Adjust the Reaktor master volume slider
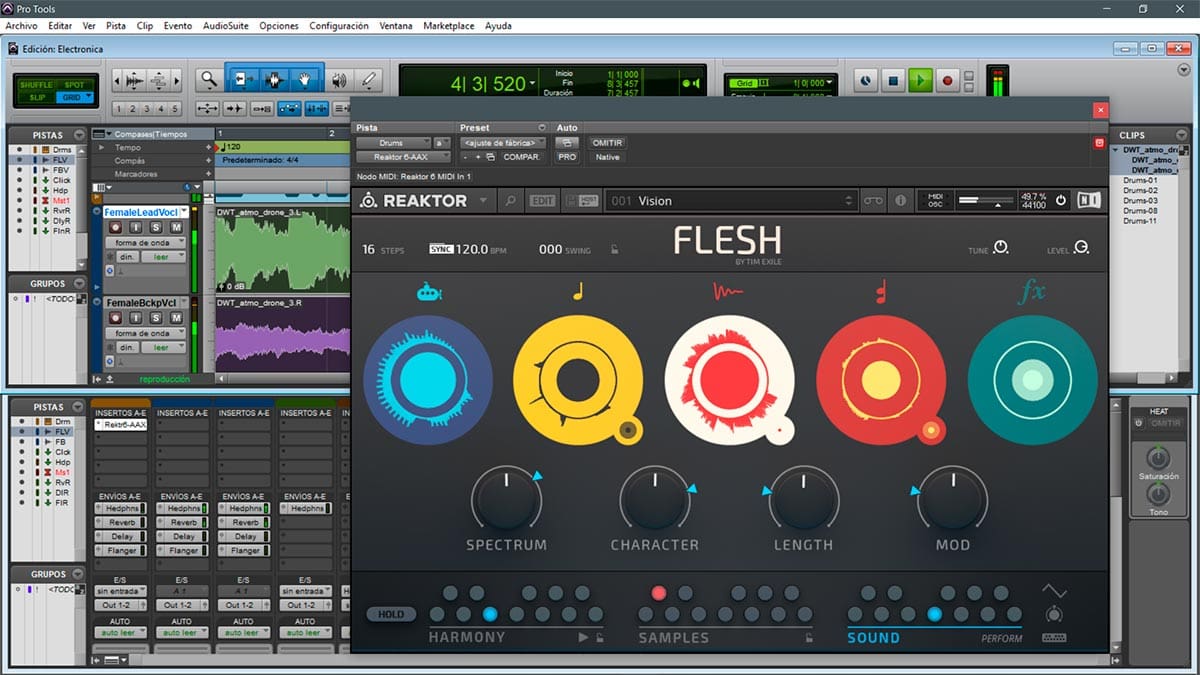Viewport: 1200px width, 675px height. coord(986,201)
